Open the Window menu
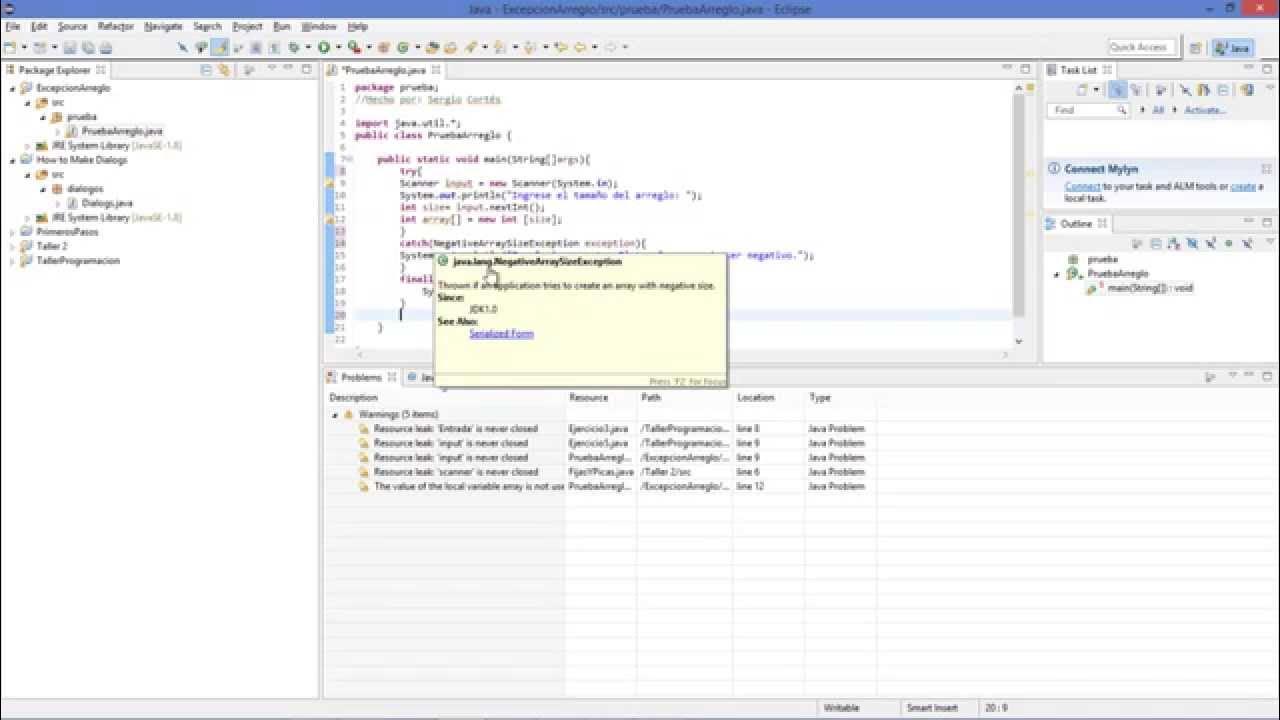The height and width of the screenshot is (720, 1280). (318, 26)
